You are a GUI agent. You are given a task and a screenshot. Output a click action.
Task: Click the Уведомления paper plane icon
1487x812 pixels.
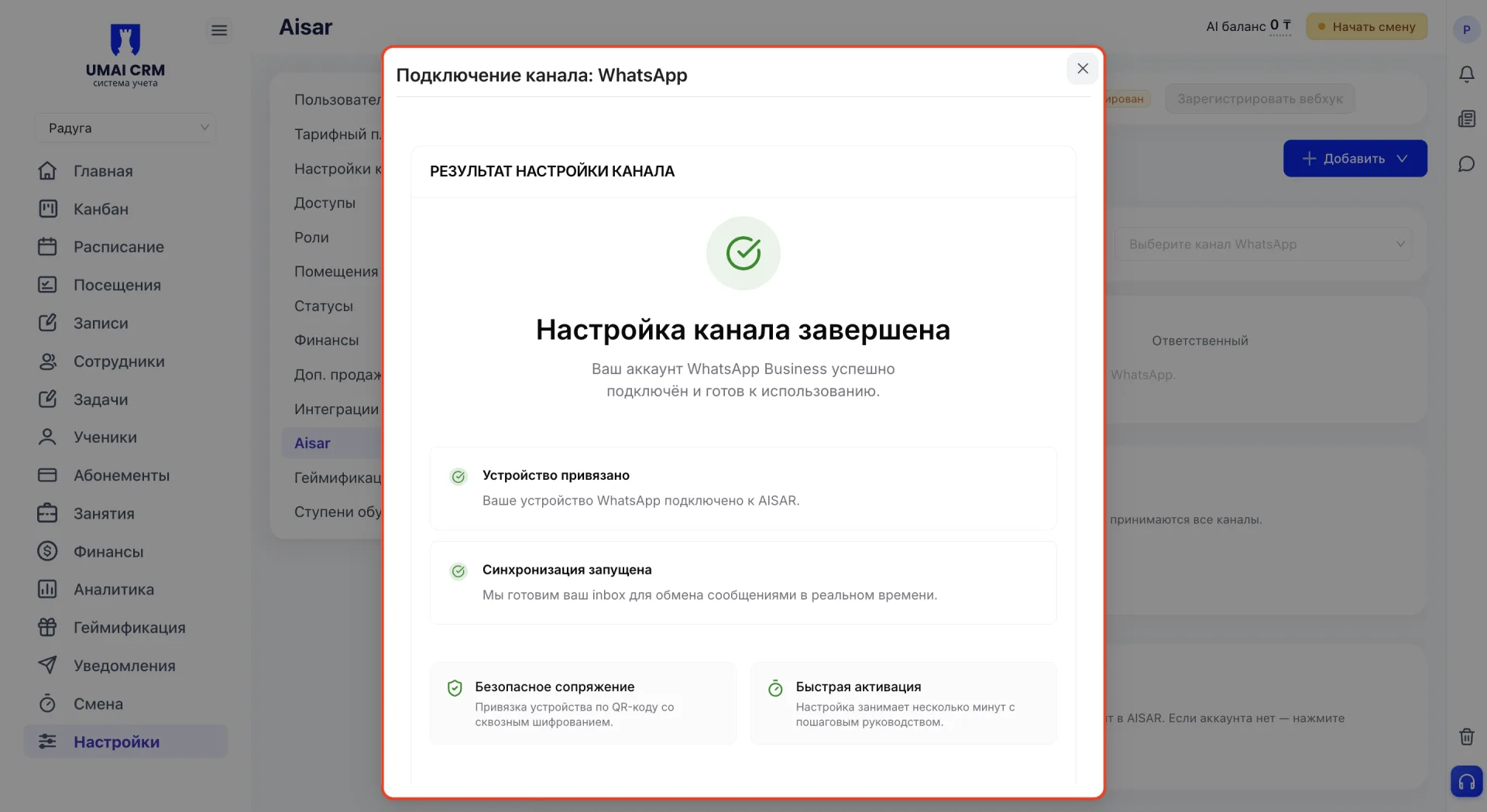tap(47, 665)
